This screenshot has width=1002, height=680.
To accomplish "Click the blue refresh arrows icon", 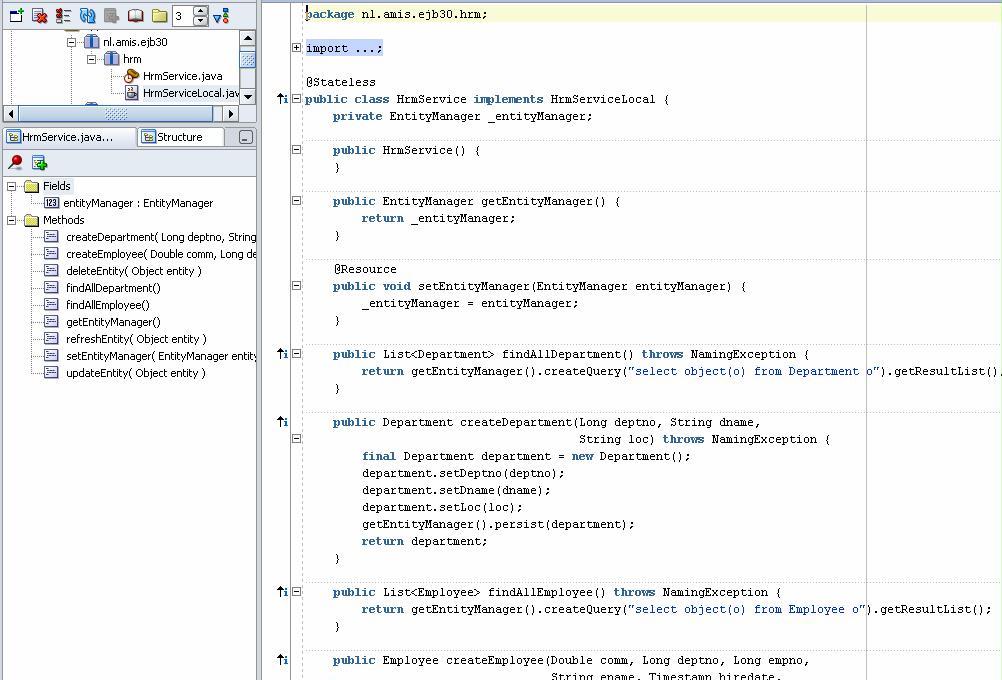I will tap(88, 15).
